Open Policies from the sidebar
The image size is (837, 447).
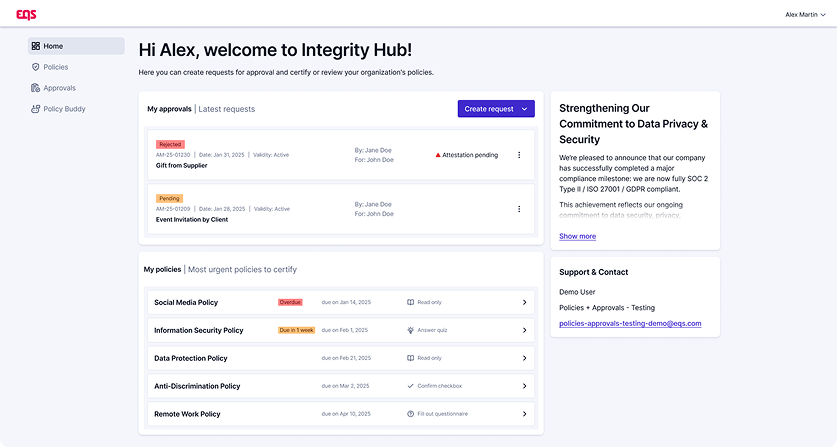pyautogui.click(x=55, y=67)
